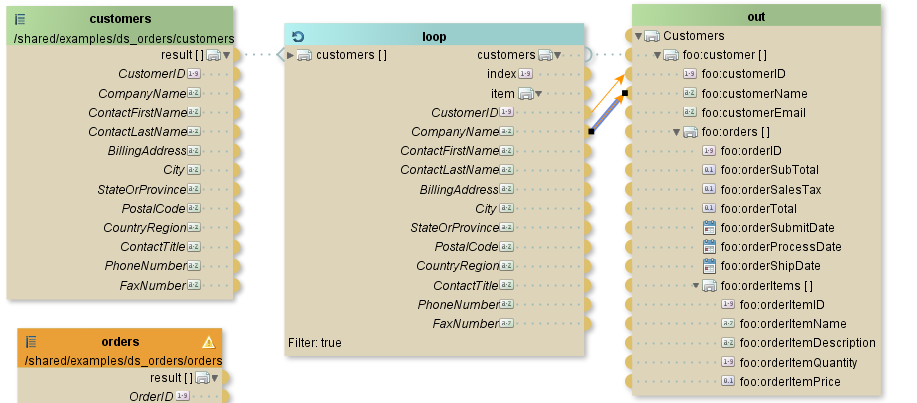Click the calendar icon beside foo:orderShipDate
Screen dimensions: 917x403
(x=709, y=266)
